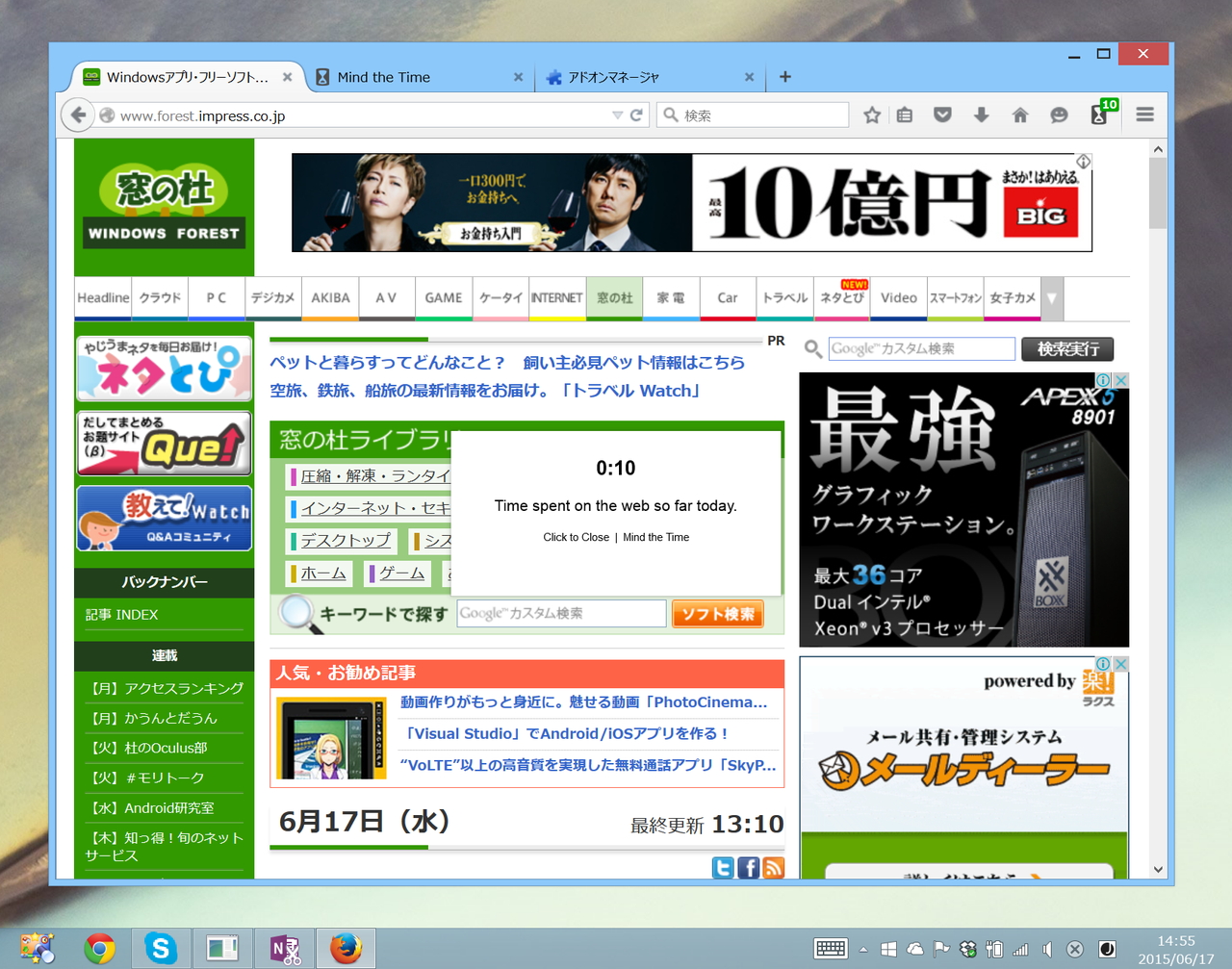The height and width of the screenshot is (969, 1232).
Task: Click the scrollbar down arrow
Action: [x=1158, y=870]
